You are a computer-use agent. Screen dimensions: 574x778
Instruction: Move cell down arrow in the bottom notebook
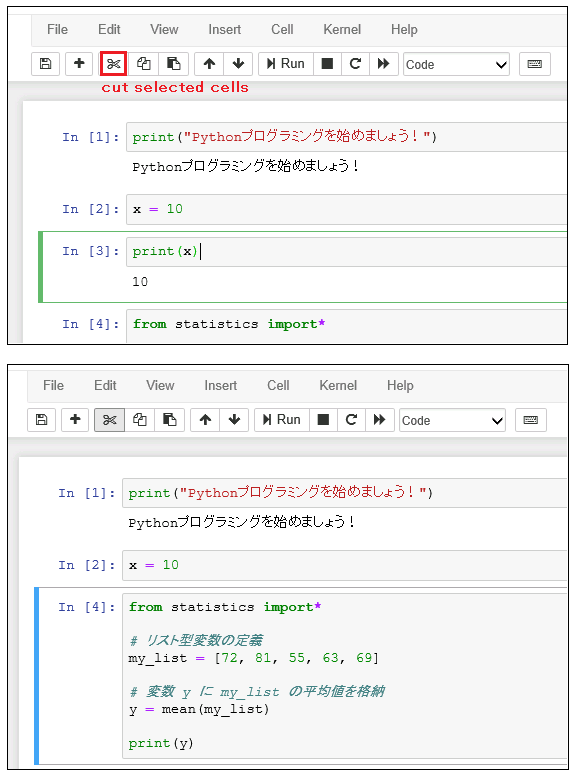pyautogui.click(x=234, y=420)
